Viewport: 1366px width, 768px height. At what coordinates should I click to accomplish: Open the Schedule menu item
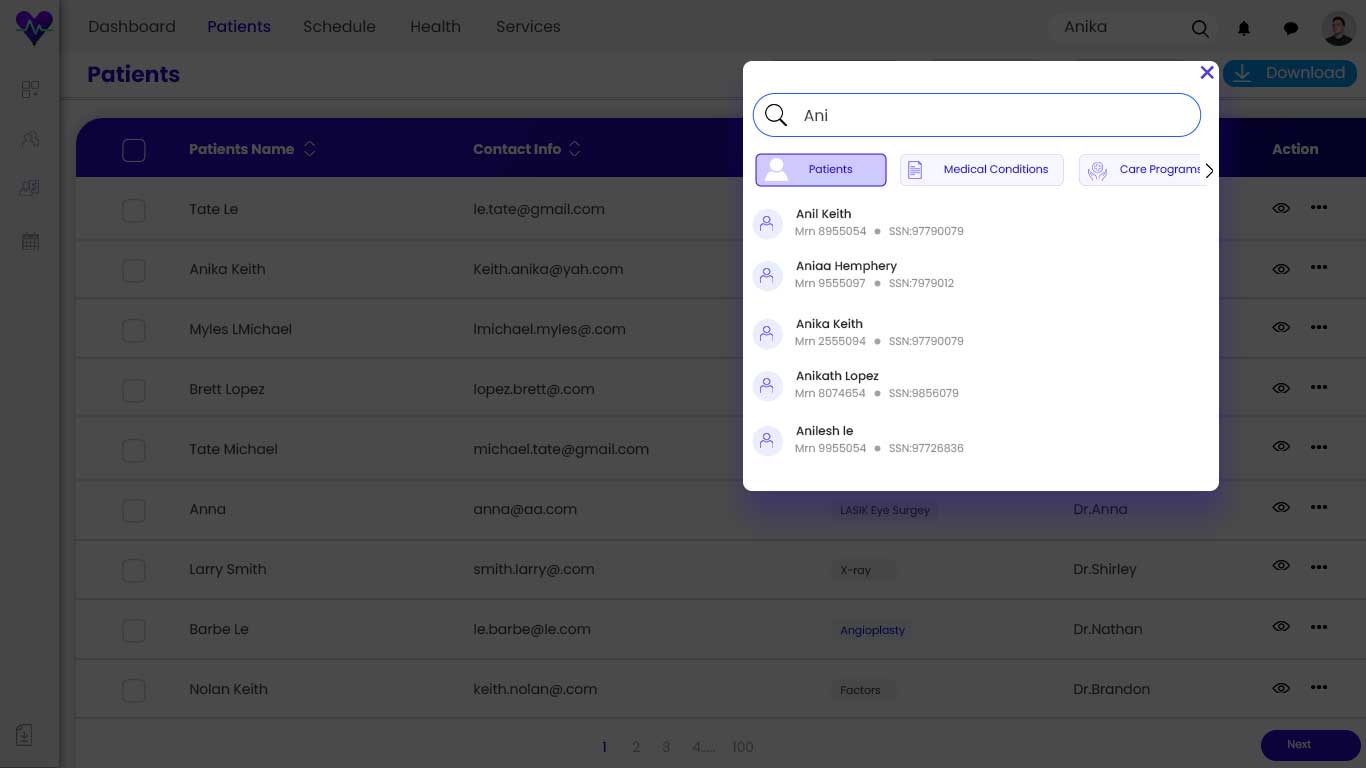pyautogui.click(x=339, y=27)
